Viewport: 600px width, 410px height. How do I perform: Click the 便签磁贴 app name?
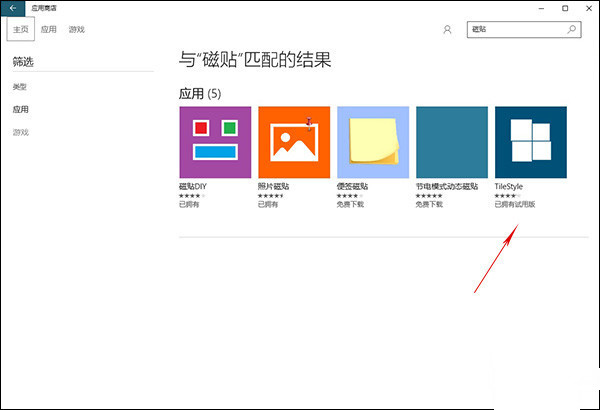352,186
